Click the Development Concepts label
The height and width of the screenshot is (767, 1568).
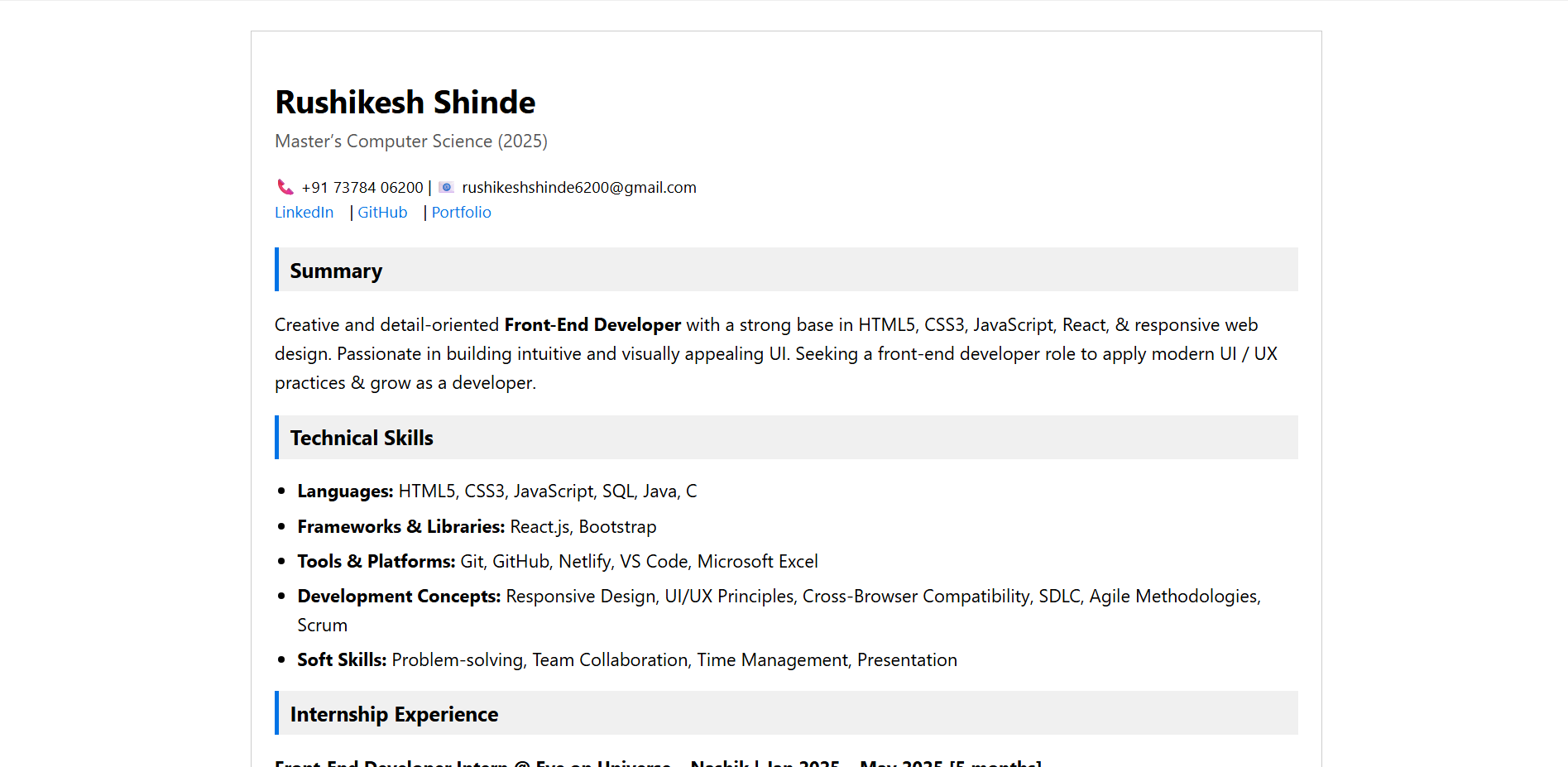[x=398, y=597]
